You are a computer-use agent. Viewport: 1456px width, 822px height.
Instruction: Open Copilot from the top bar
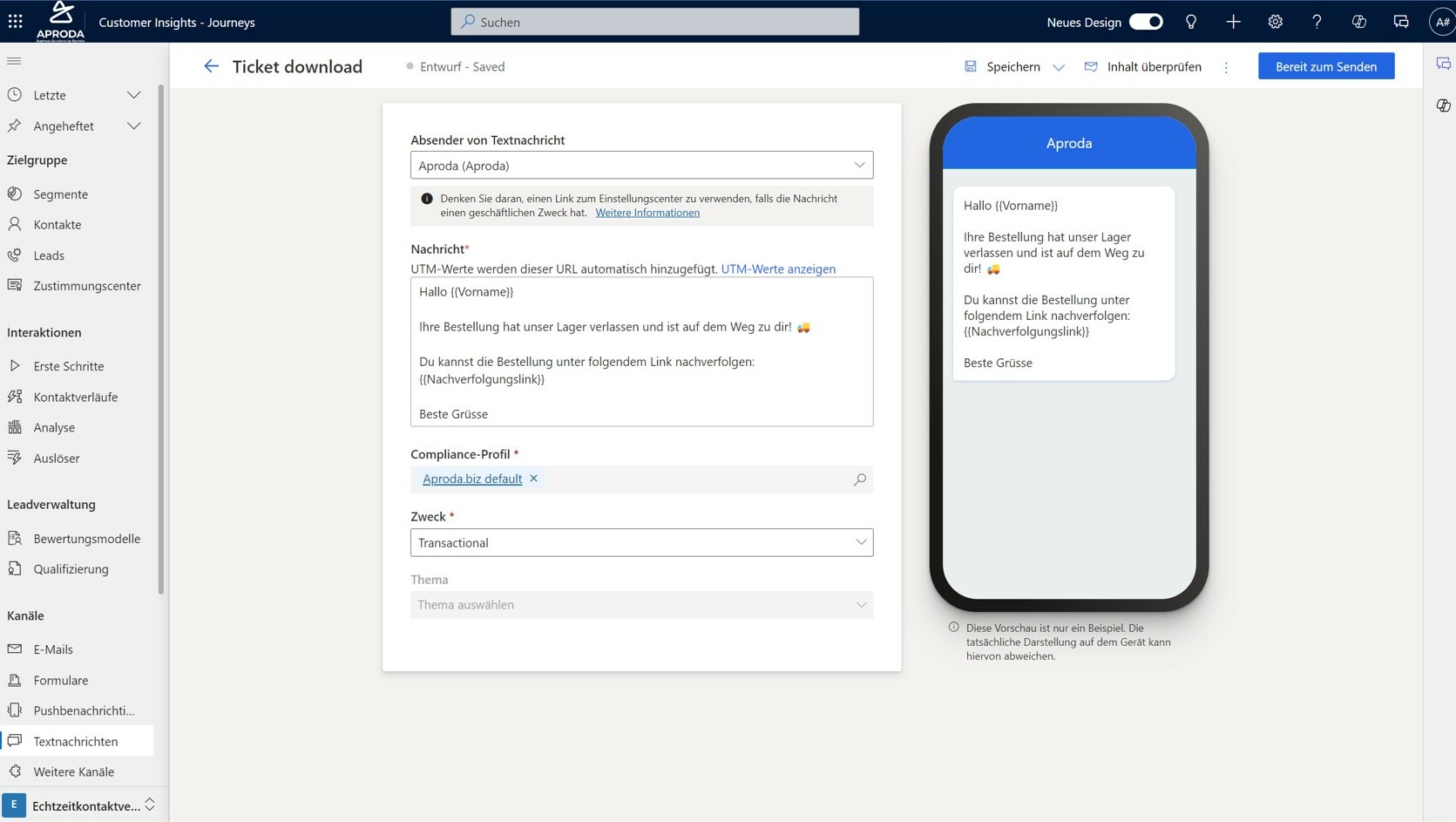(1358, 22)
